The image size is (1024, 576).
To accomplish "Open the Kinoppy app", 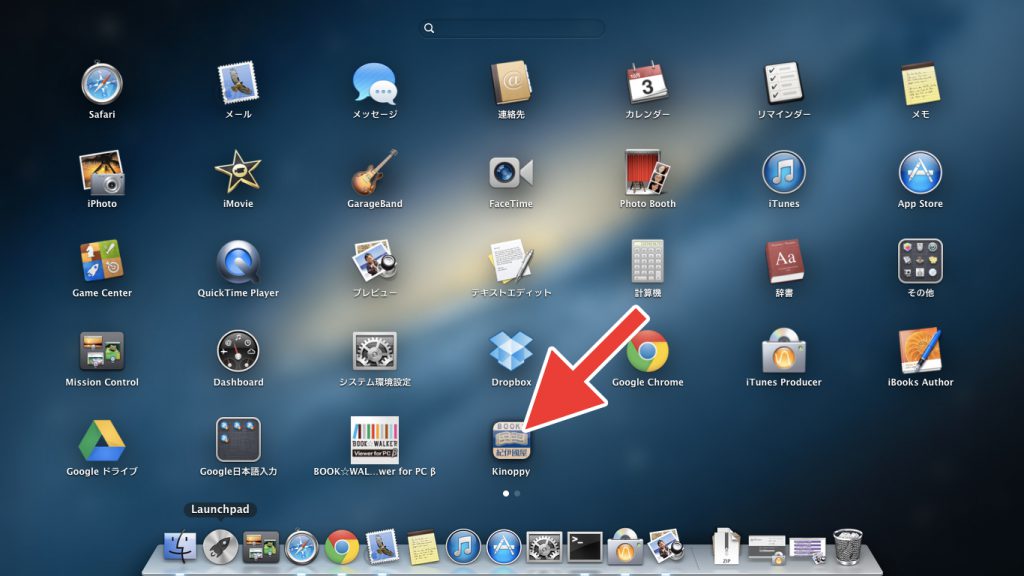I will 511,440.
